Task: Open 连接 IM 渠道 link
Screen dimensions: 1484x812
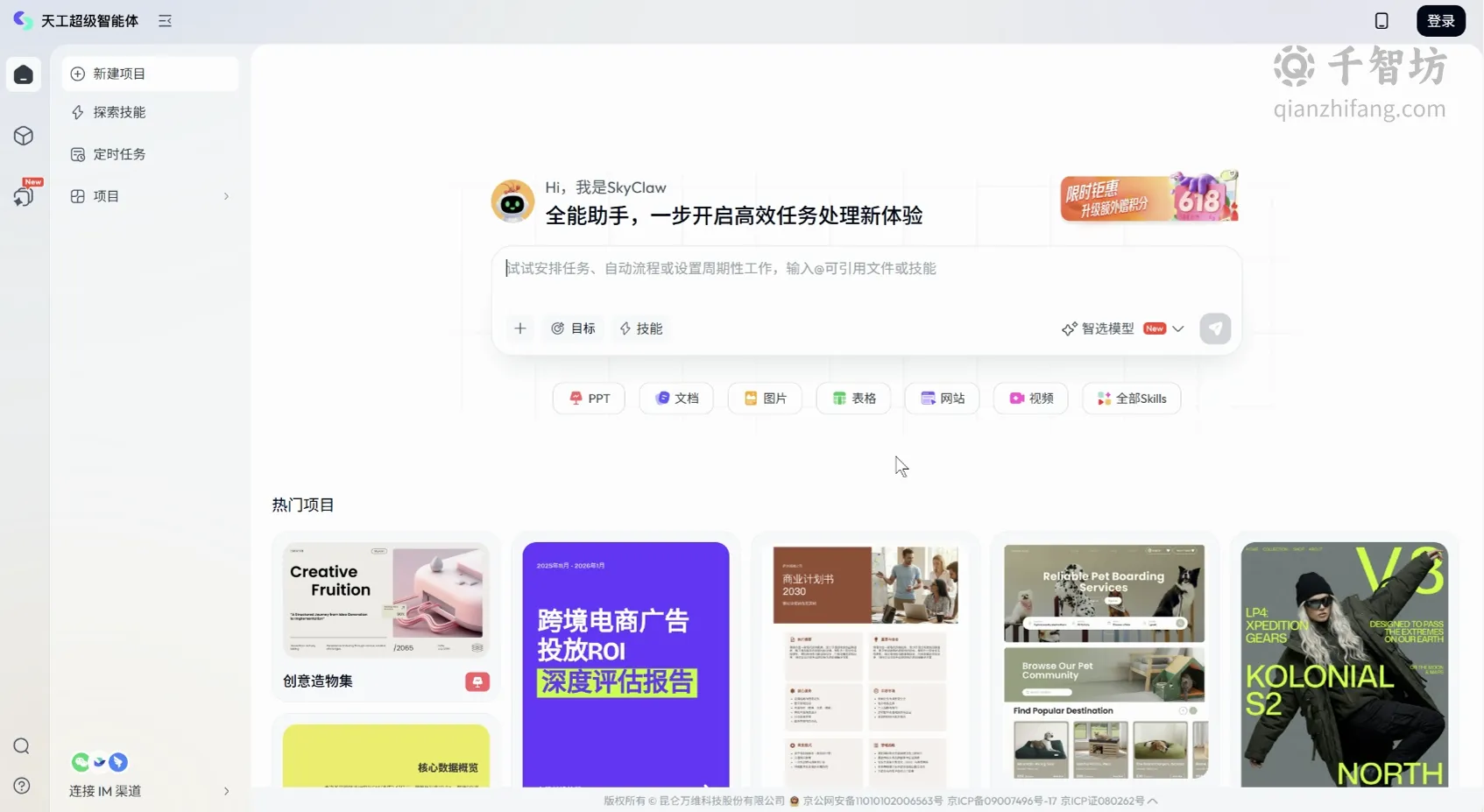Action: tap(105, 791)
